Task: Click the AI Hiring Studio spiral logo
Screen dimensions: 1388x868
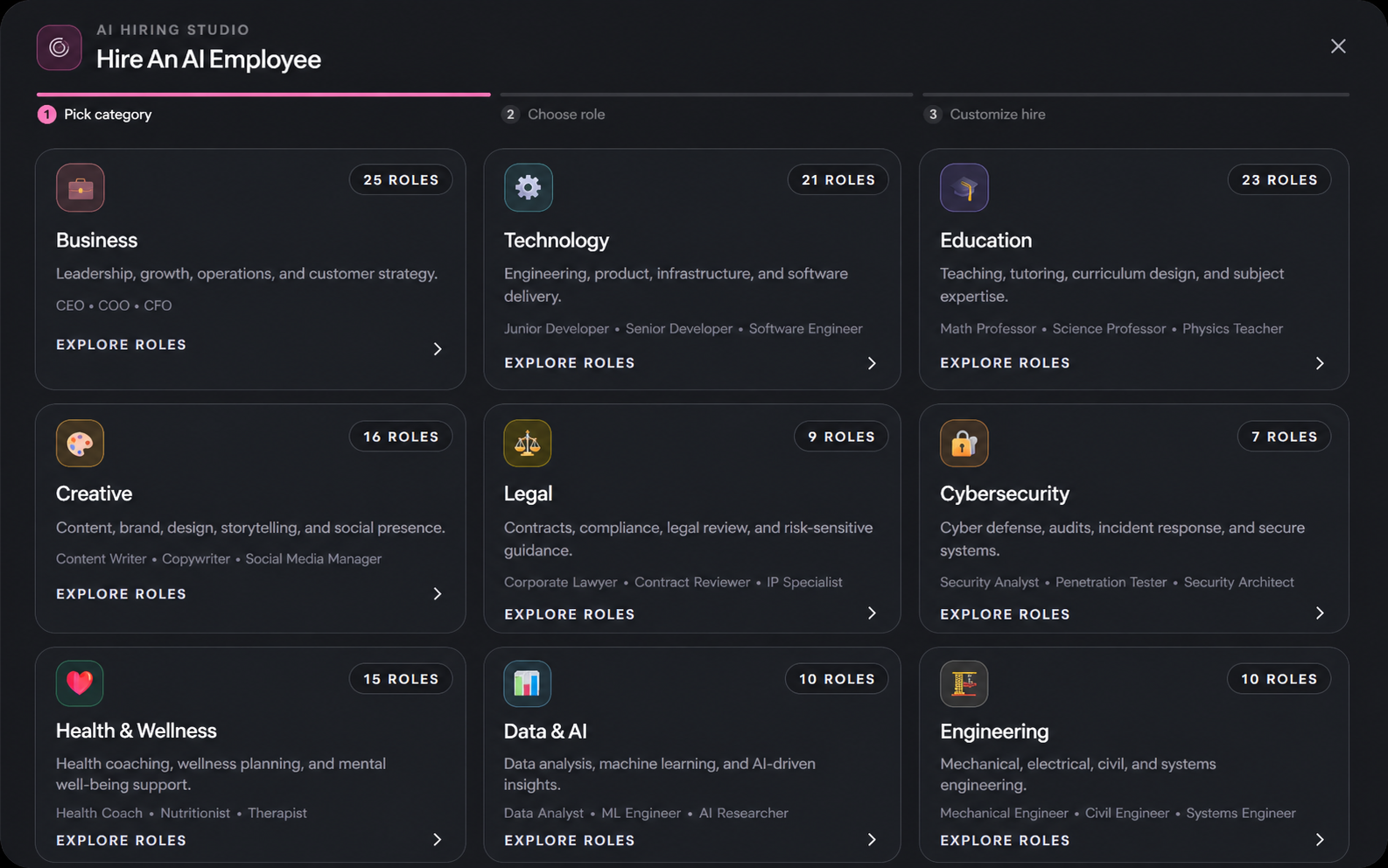Action: (x=60, y=47)
